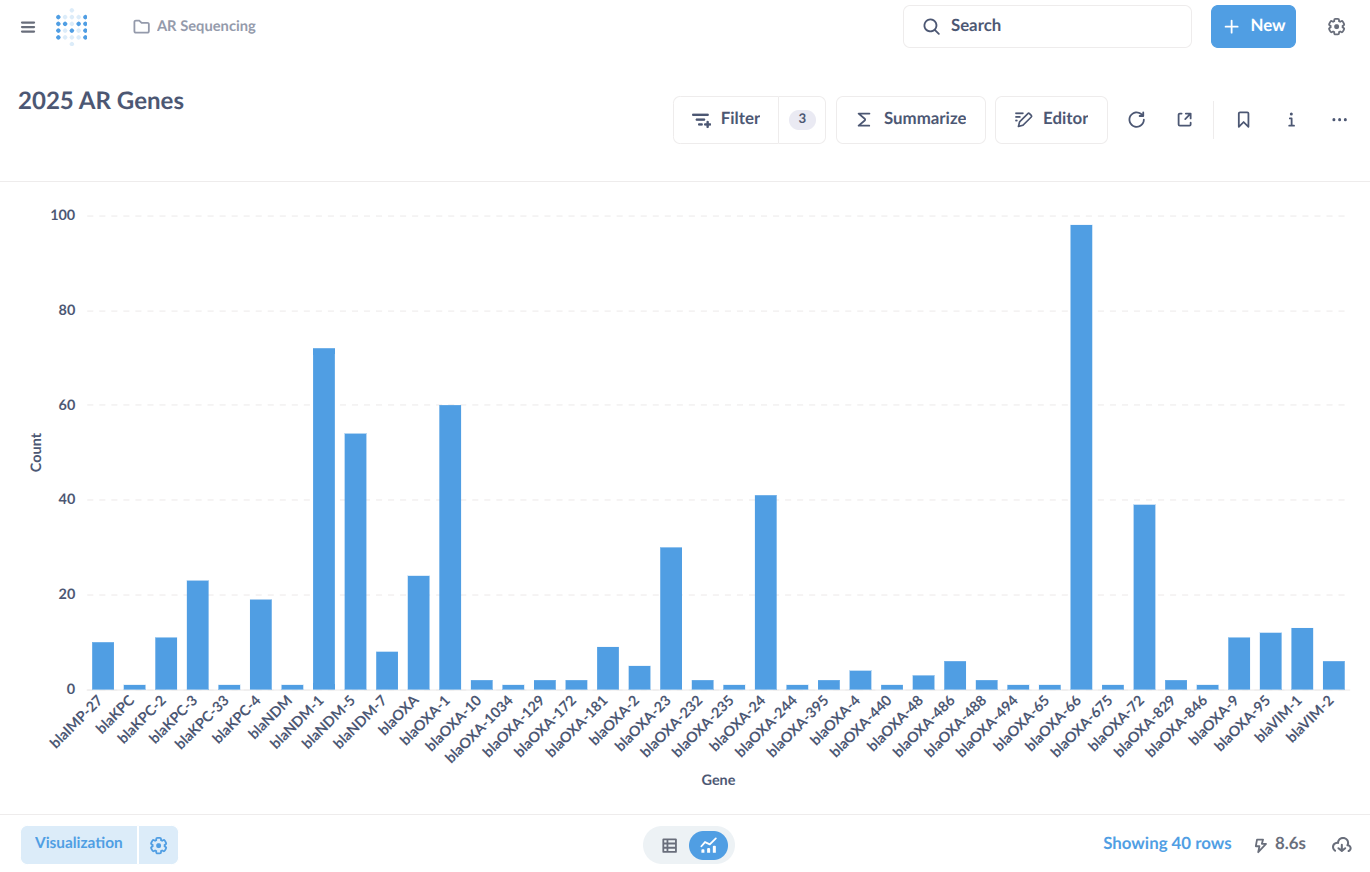This screenshot has width=1370, height=872.
Task: Switch to chart visualization view
Action: (x=709, y=846)
